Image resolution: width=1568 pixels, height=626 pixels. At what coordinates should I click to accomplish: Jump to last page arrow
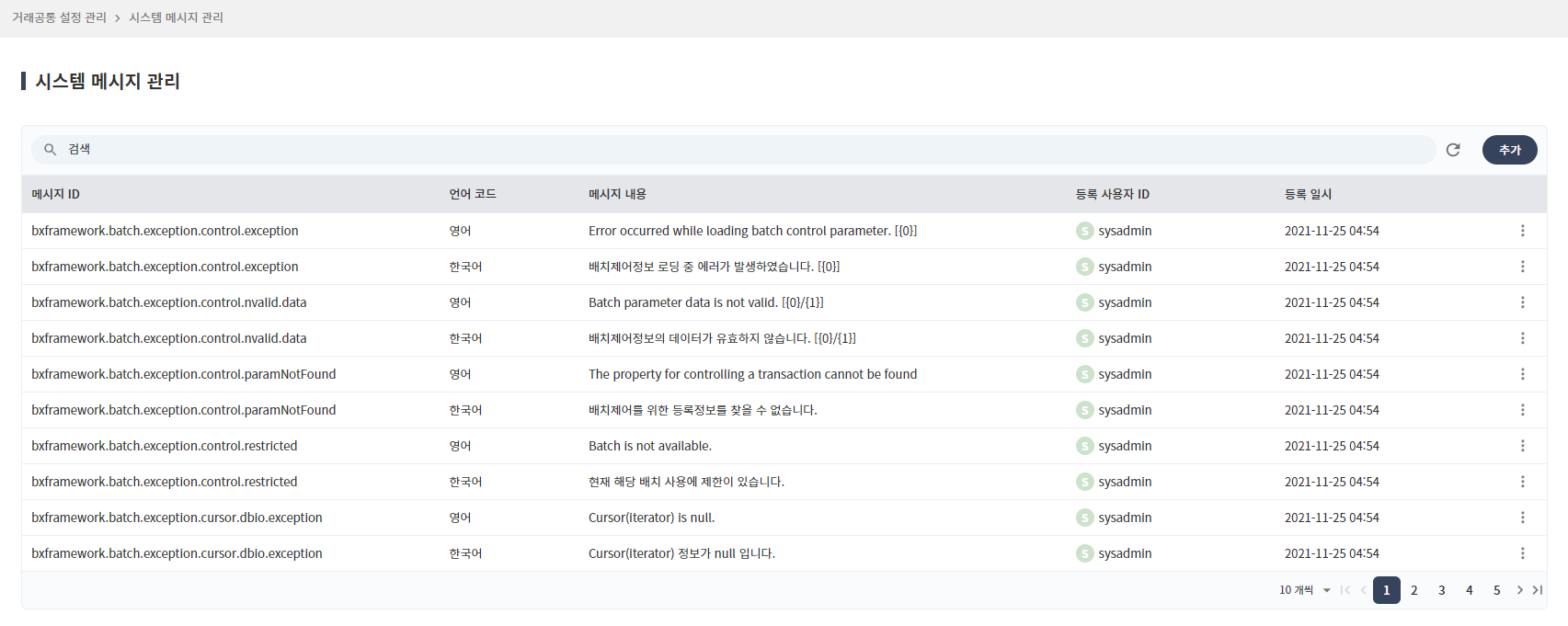(x=1538, y=590)
